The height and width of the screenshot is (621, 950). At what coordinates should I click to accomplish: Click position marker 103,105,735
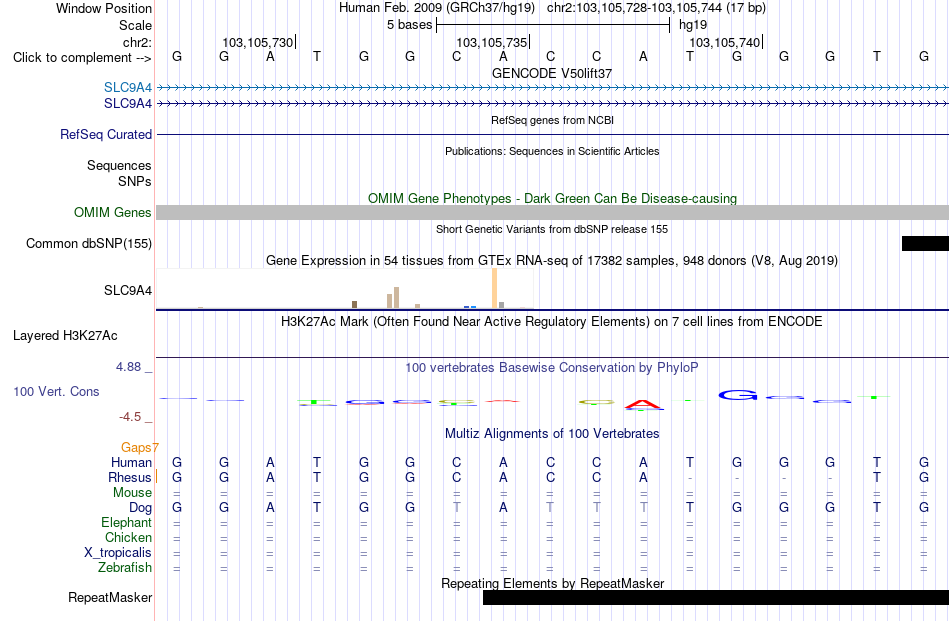(492, 42)
